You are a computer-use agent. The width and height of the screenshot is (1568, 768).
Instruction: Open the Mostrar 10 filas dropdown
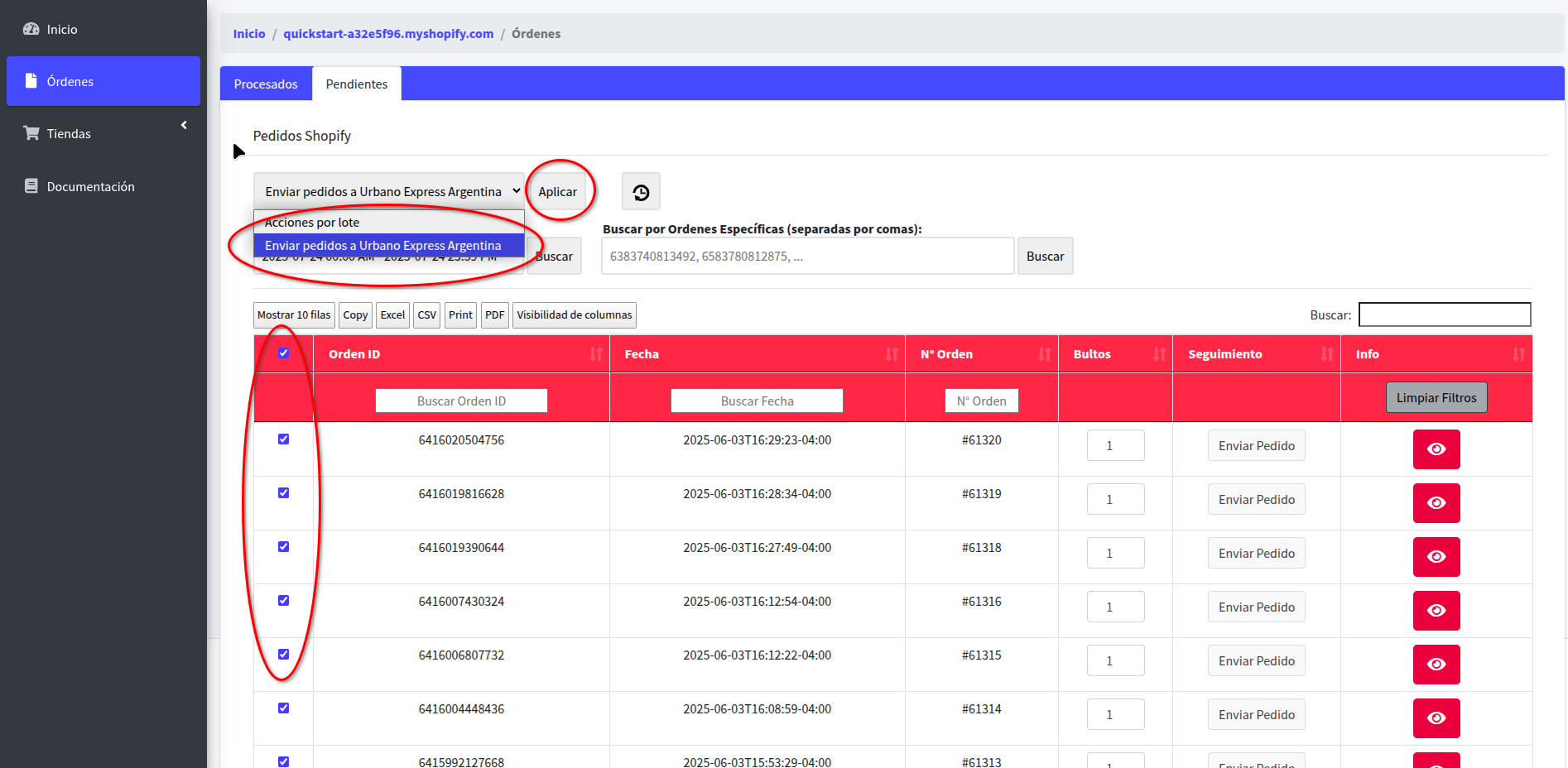point(293,315)
